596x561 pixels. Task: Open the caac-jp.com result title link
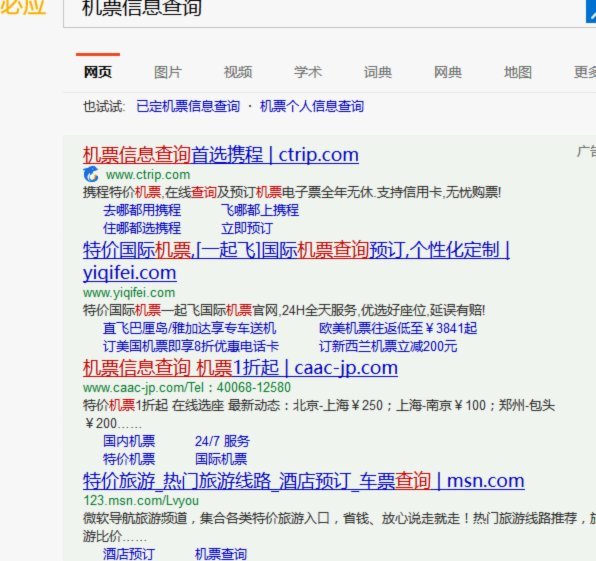(240, 368)
